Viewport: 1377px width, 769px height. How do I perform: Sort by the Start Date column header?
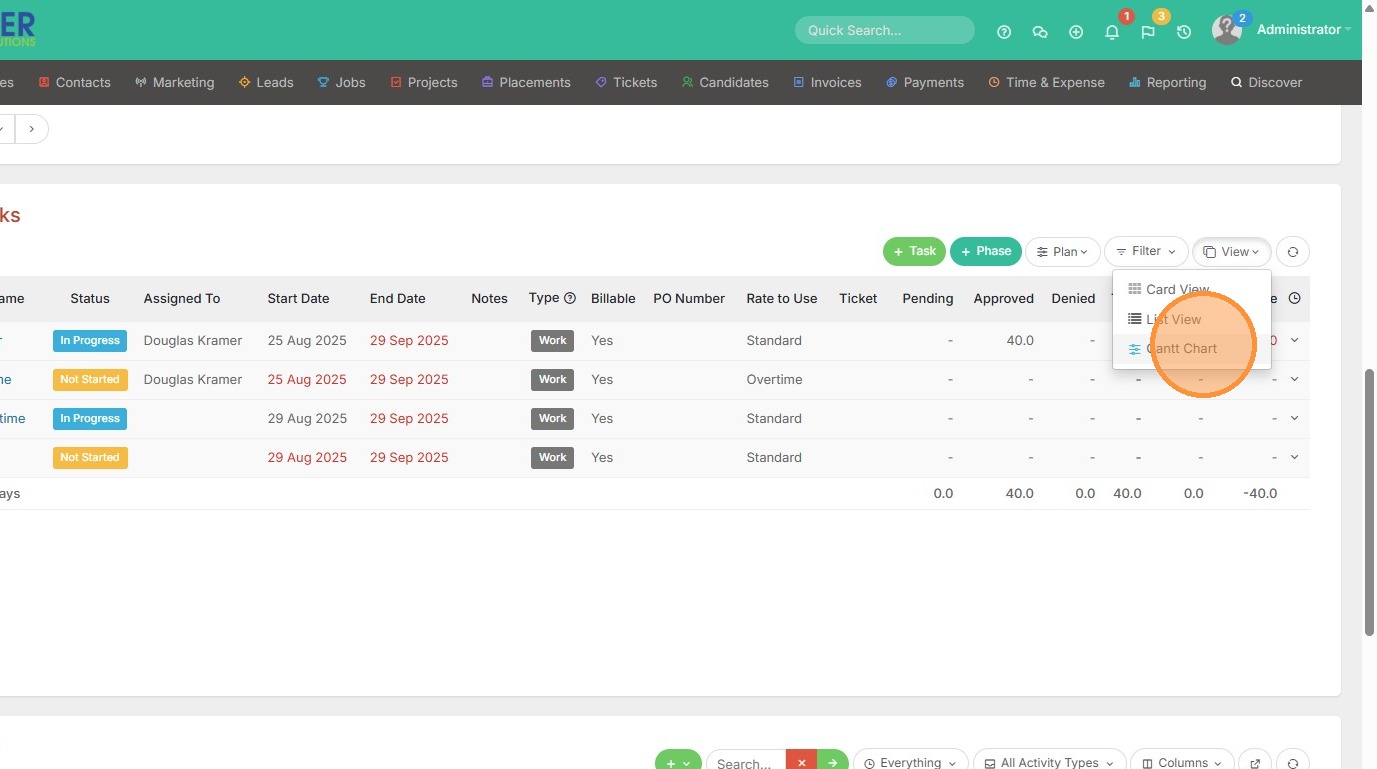pyautogui.click(x=298, y=298)
